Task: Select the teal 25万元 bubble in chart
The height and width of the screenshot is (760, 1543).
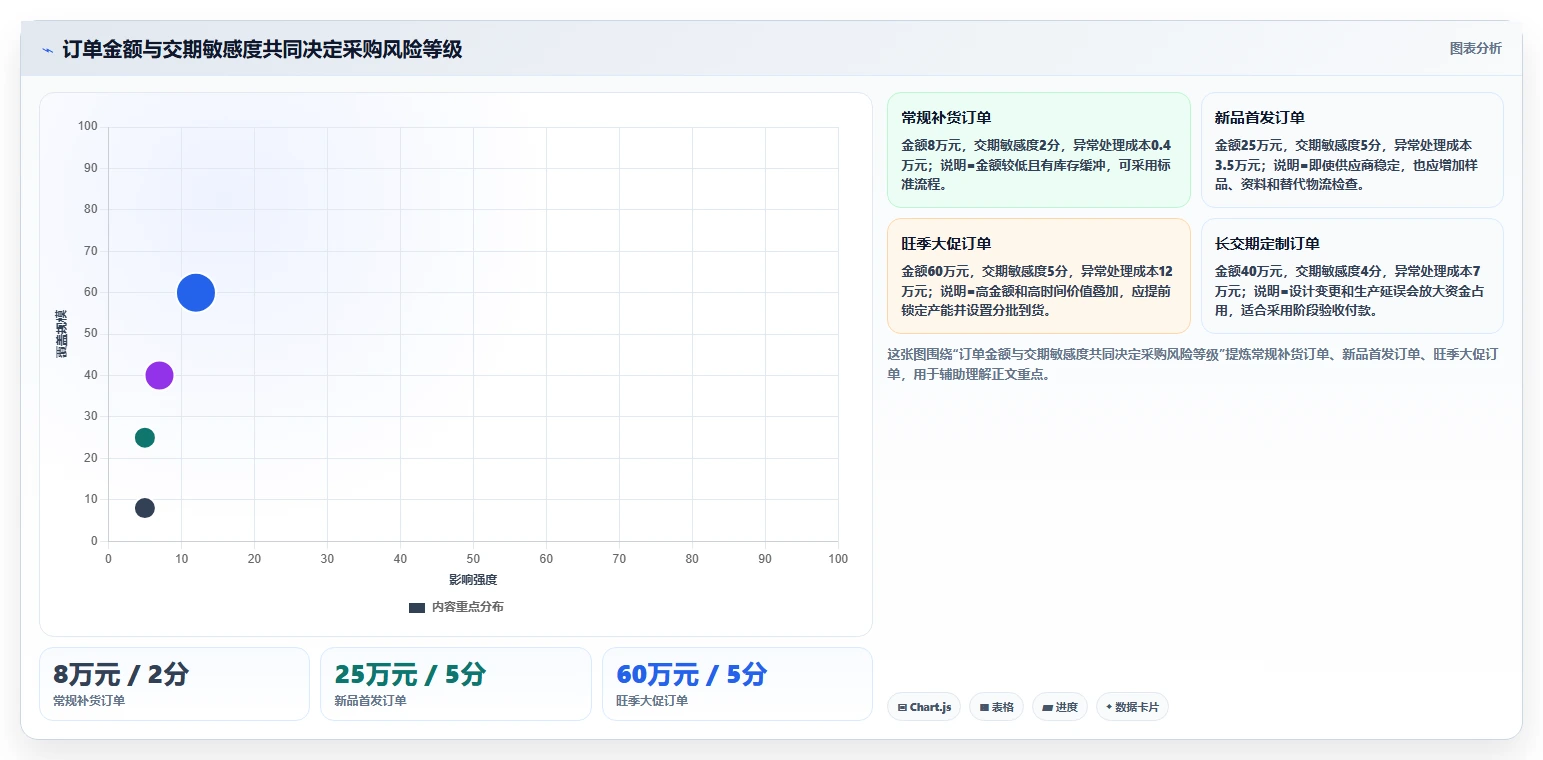Action: point(145,438)
